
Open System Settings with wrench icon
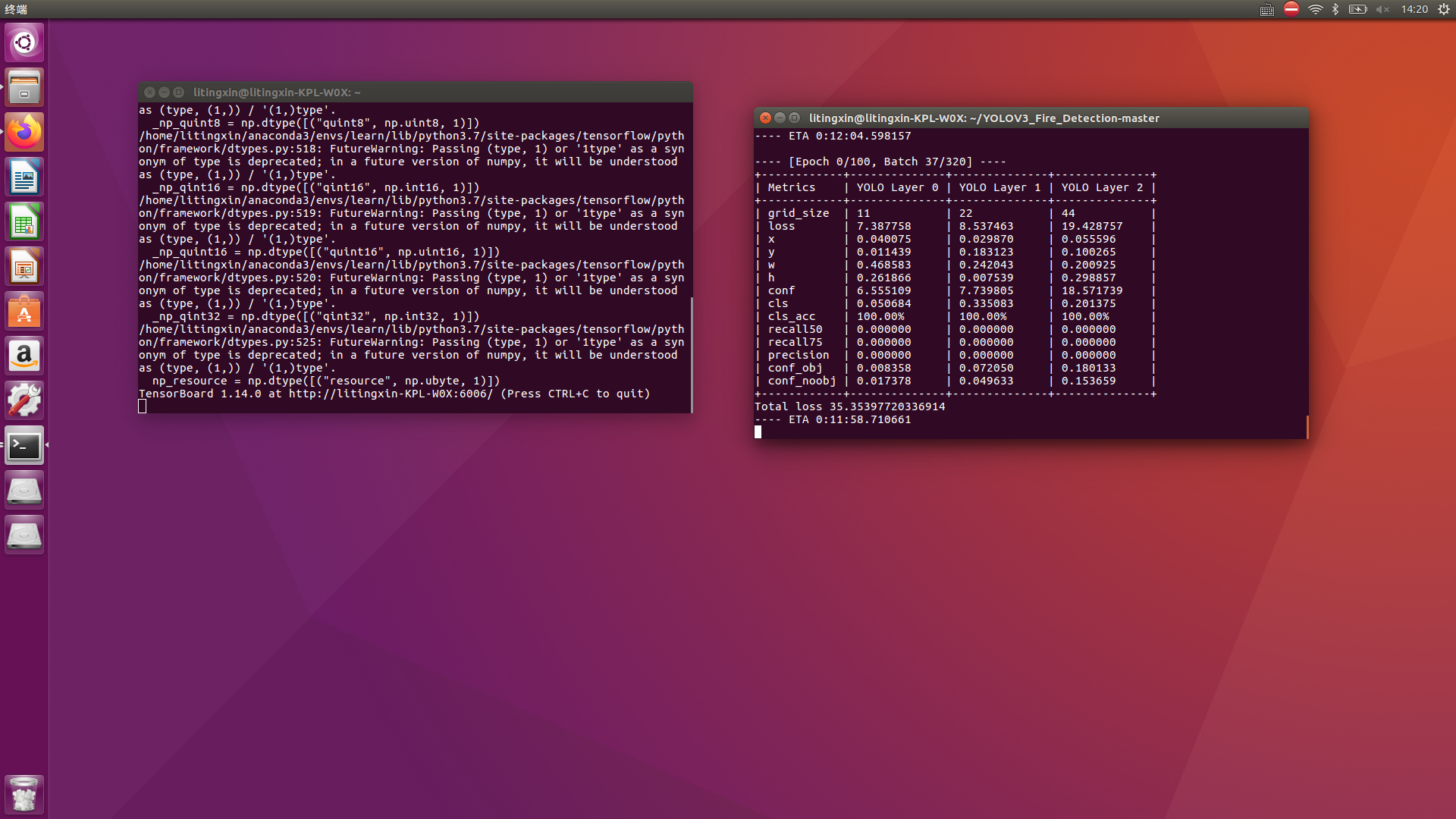[x=24, y=401]
